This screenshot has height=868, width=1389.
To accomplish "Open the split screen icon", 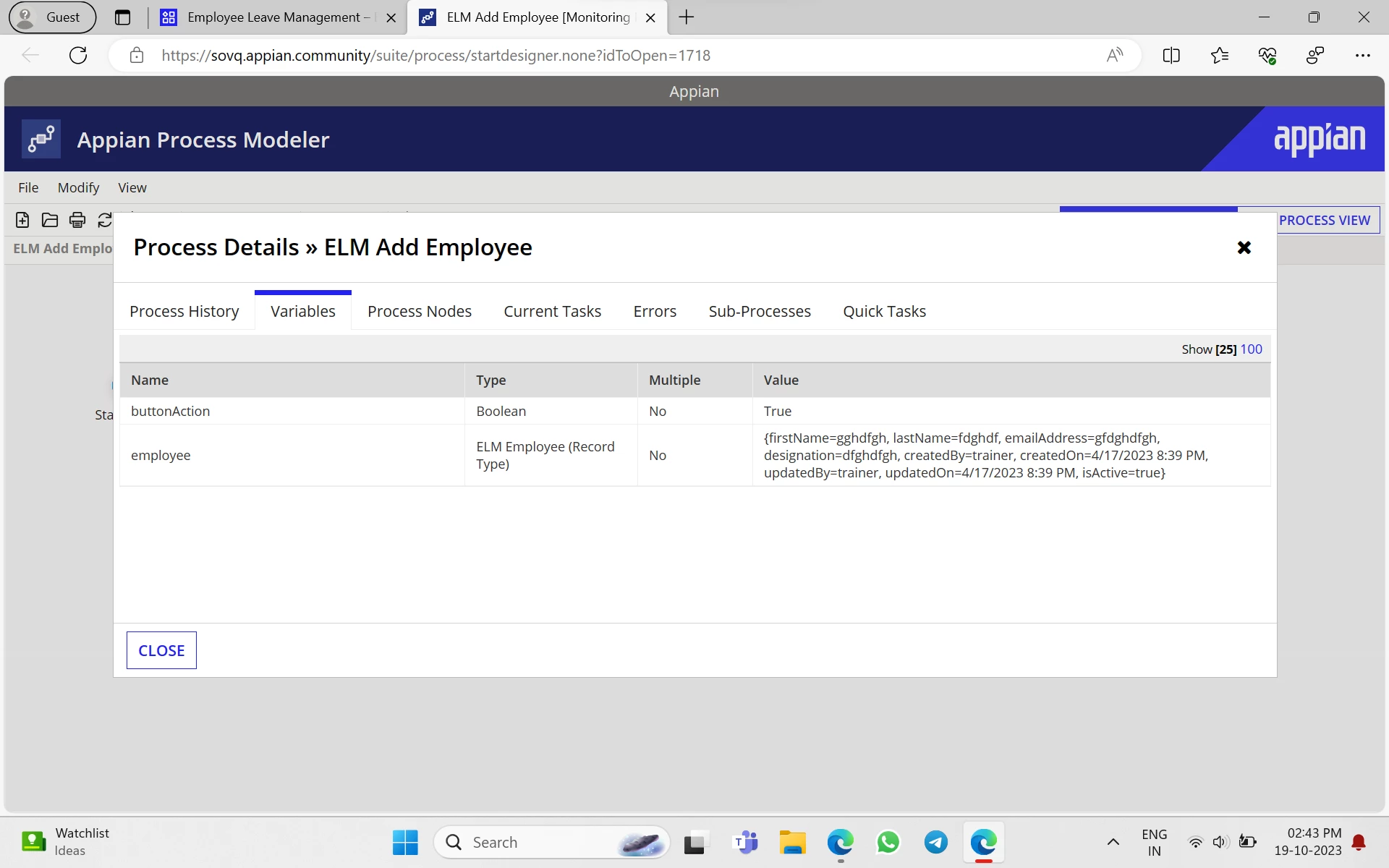I will coord(1171,56).
